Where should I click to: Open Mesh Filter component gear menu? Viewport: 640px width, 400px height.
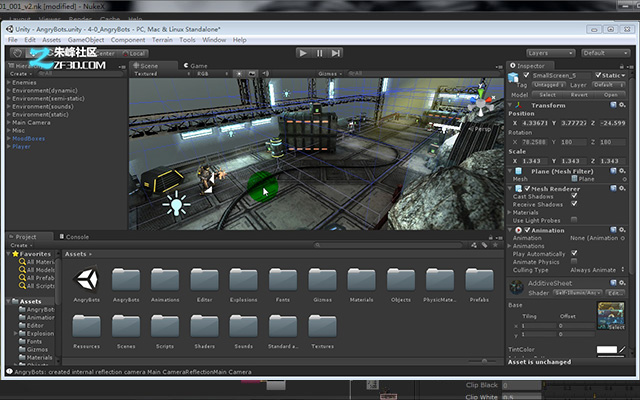coord(622,171)
